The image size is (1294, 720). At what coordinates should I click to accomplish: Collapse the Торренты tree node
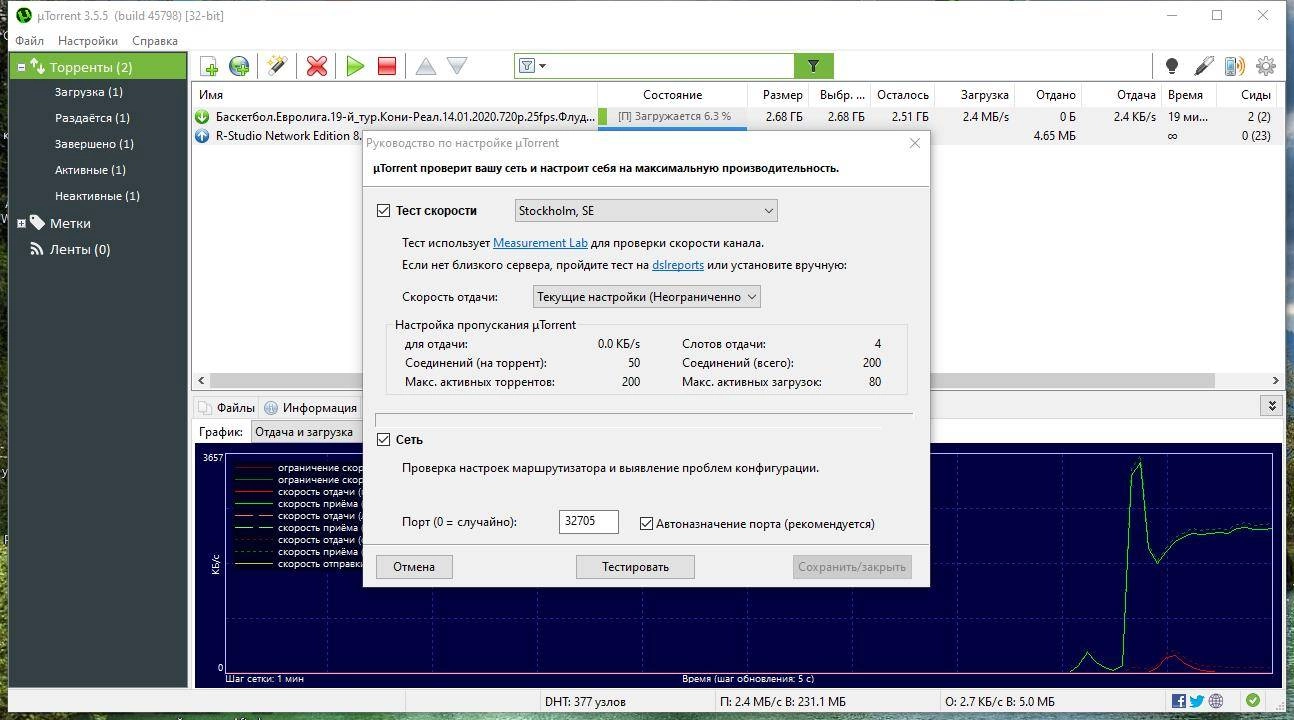(x=21, y=67)
